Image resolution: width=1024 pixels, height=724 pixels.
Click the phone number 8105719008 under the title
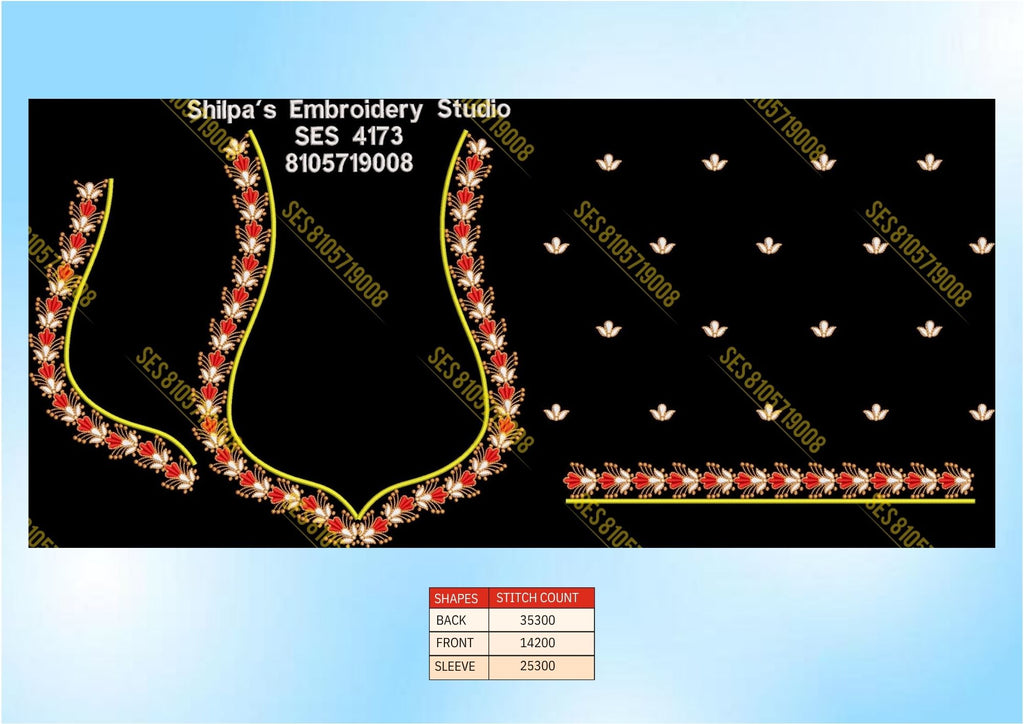point(349,163)
